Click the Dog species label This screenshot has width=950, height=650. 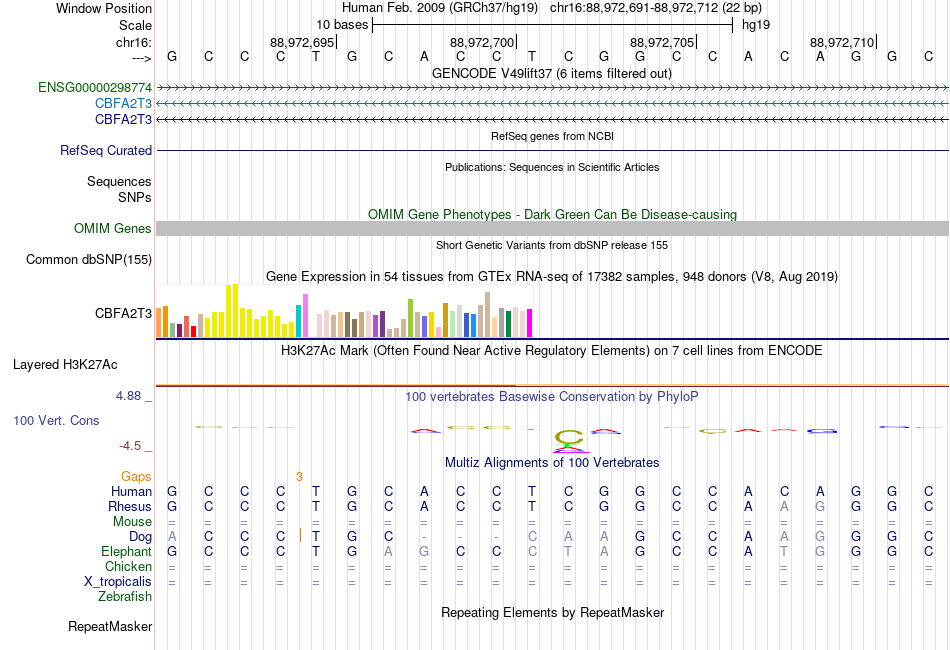pos(141,537)
